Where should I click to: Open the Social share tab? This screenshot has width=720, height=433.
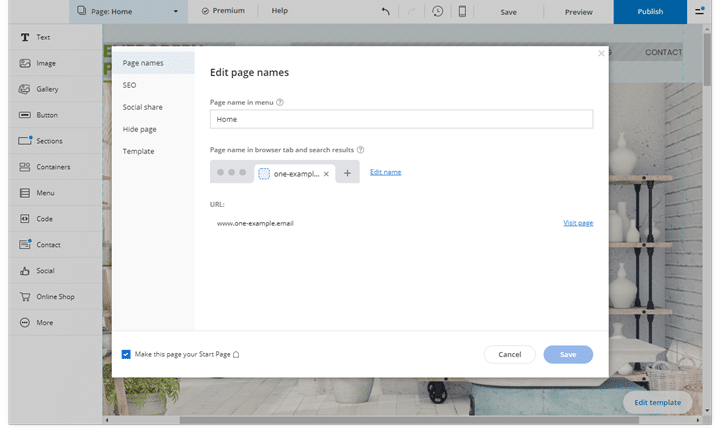(x=142, y=107)
